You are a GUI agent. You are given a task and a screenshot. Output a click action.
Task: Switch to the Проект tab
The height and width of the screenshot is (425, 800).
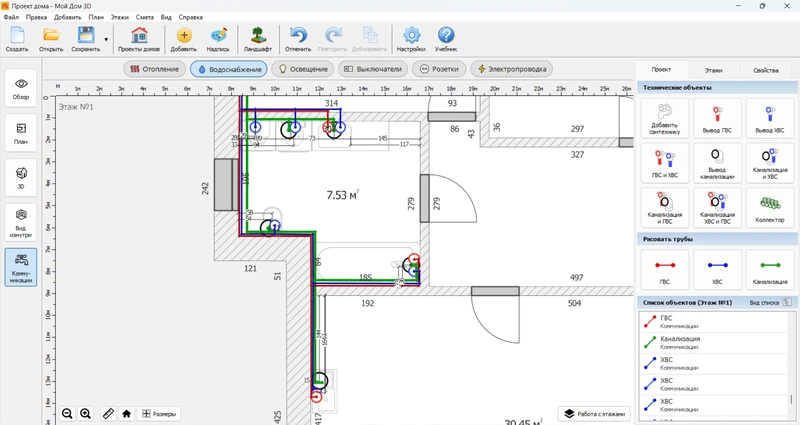[661, 69]
